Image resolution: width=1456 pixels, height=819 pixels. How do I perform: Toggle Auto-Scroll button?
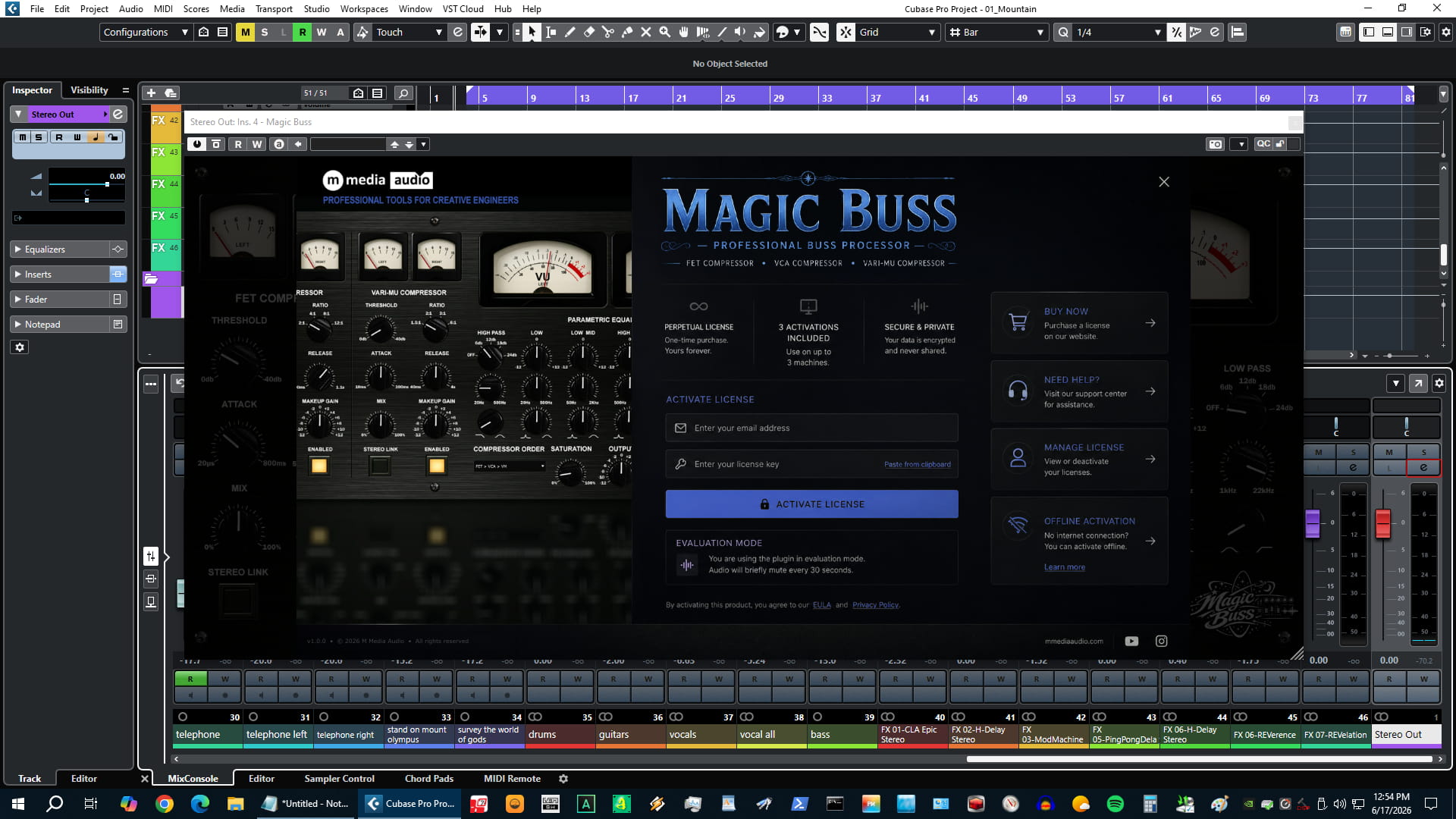click(480, 32)
